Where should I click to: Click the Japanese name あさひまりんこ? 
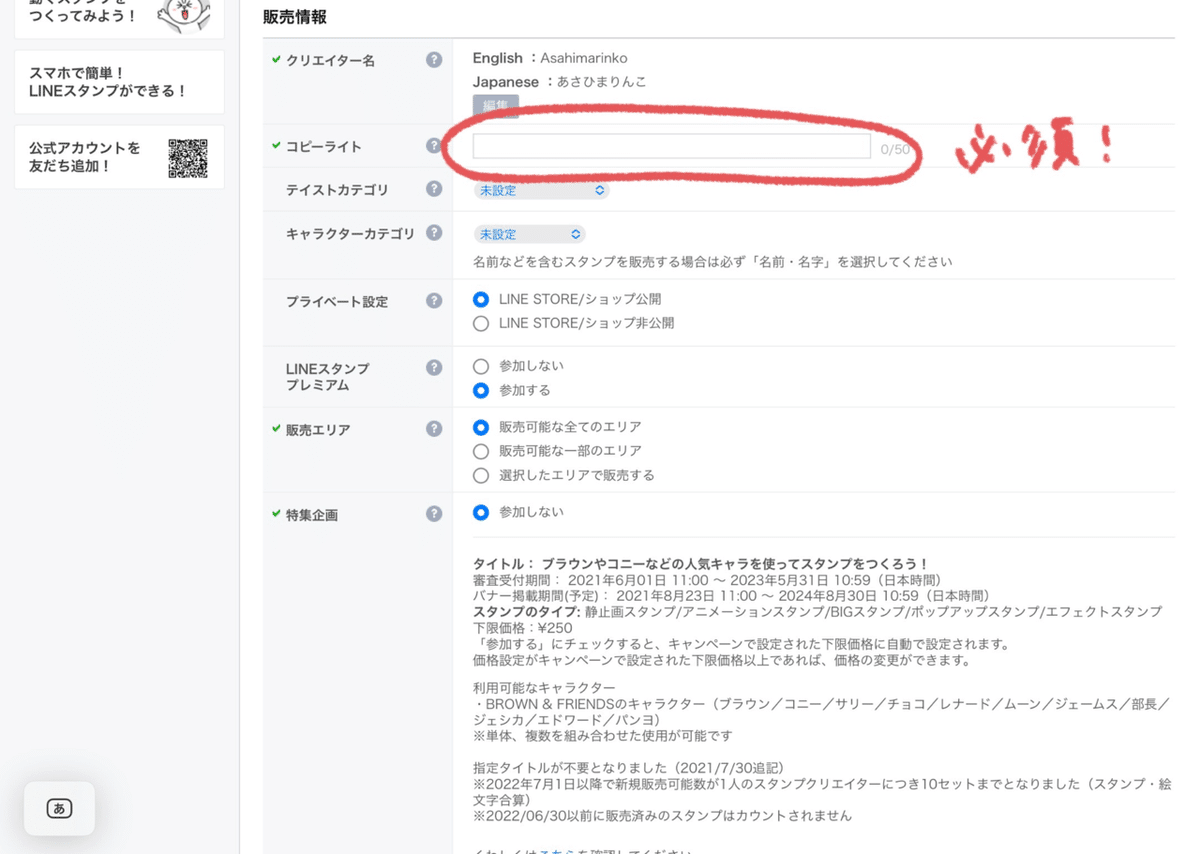[x=602, y=82]
